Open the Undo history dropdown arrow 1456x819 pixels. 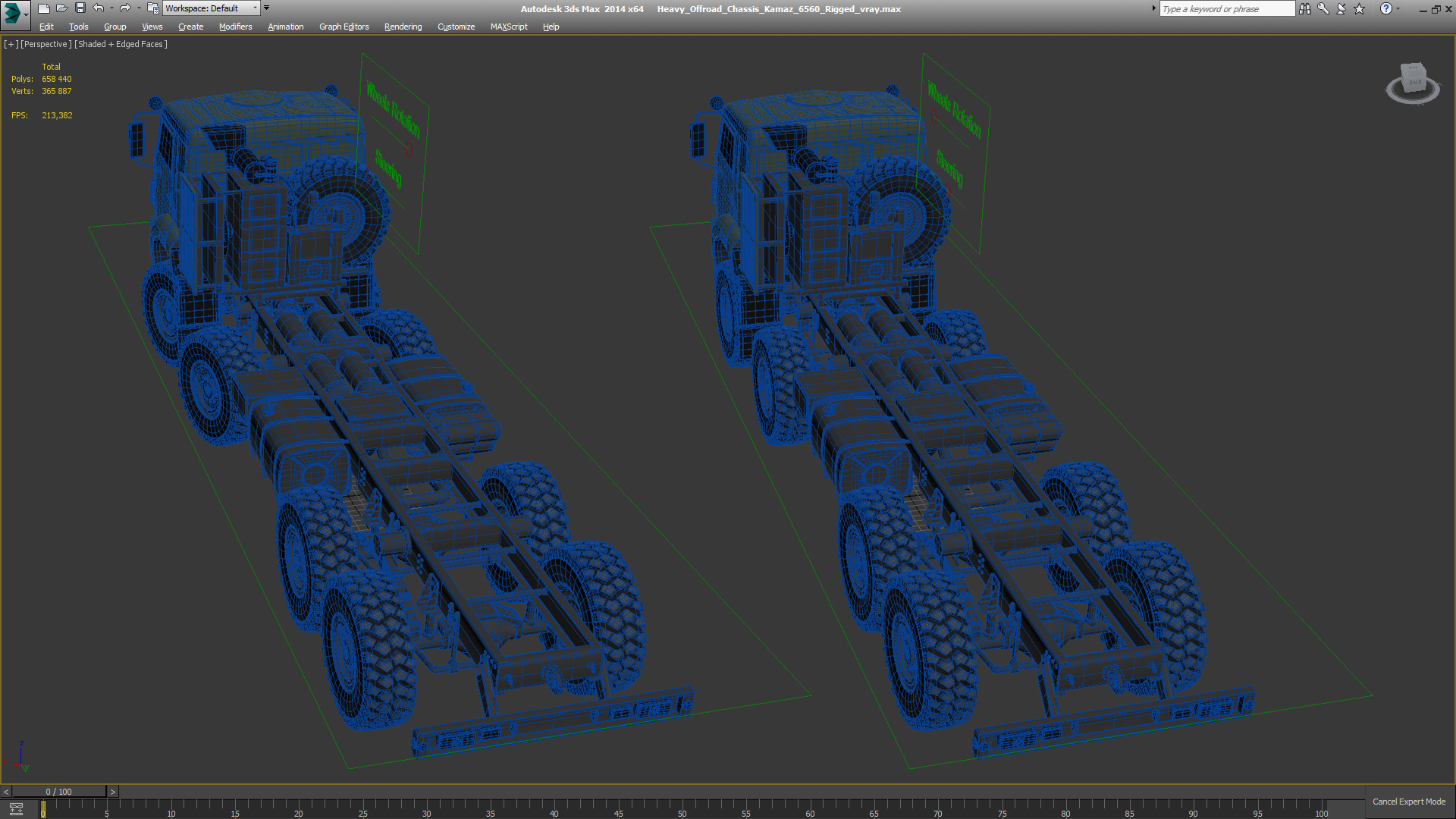point(111,8)
